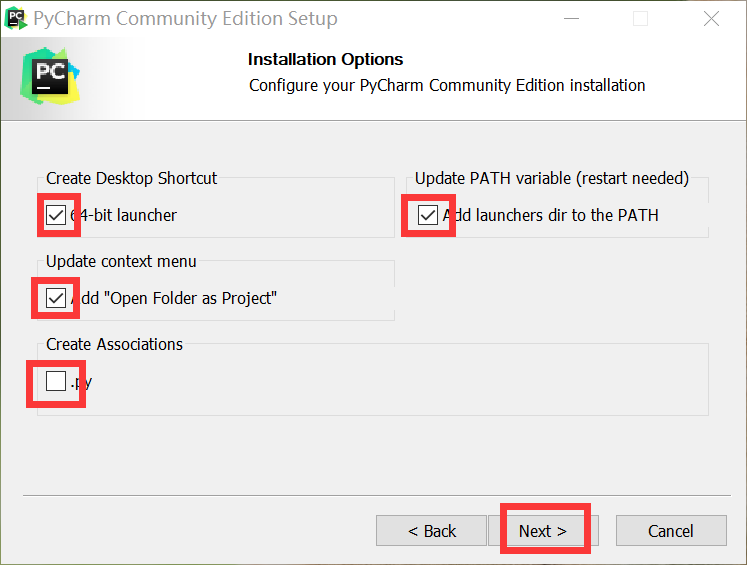Cancel the PyCharm setup
Screen dimensions: 747x565
click(x=671, y=531)
